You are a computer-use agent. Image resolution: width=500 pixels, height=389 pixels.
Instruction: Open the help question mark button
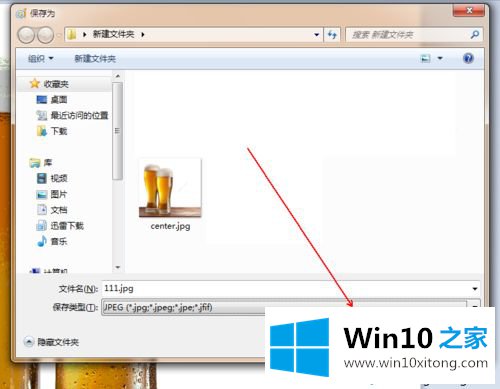point(468,58)
